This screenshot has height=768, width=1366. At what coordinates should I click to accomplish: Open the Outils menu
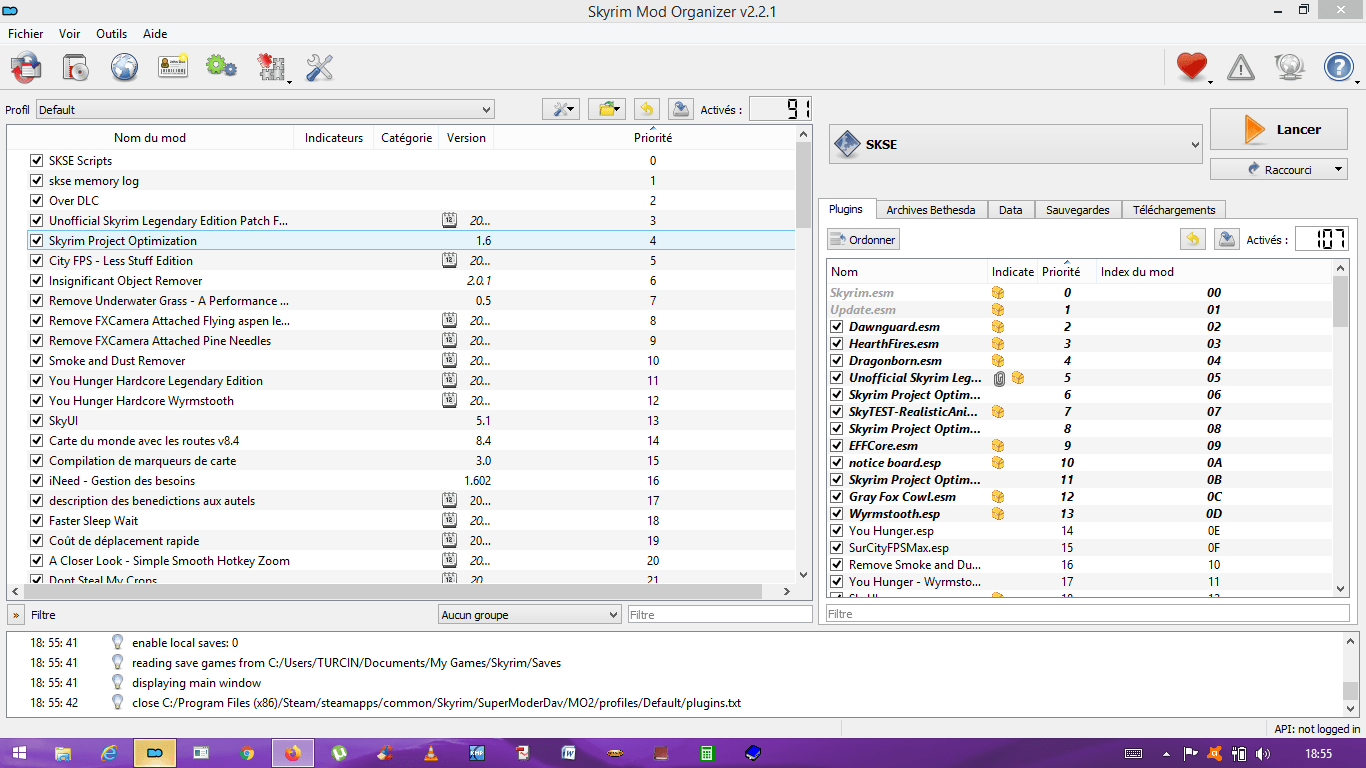click(x=112, y=33)
